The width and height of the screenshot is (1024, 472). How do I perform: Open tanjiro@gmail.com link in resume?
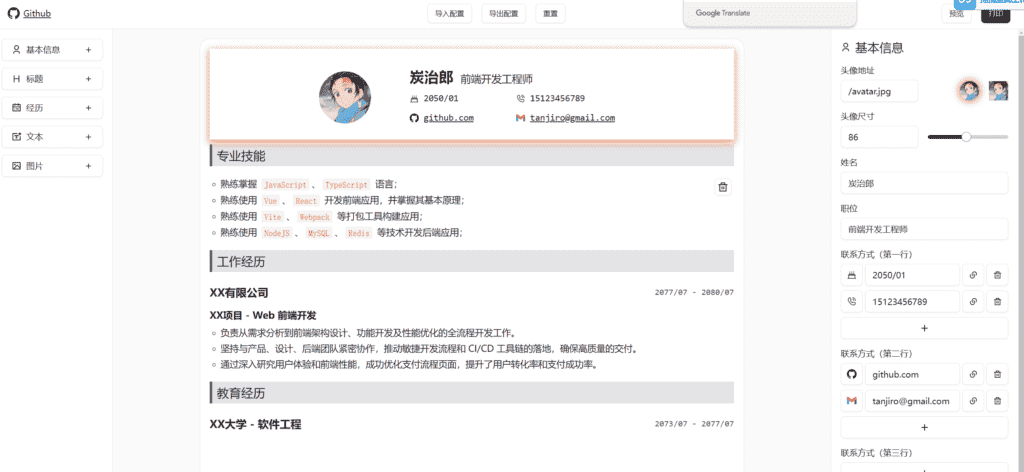tap(572, 118)
